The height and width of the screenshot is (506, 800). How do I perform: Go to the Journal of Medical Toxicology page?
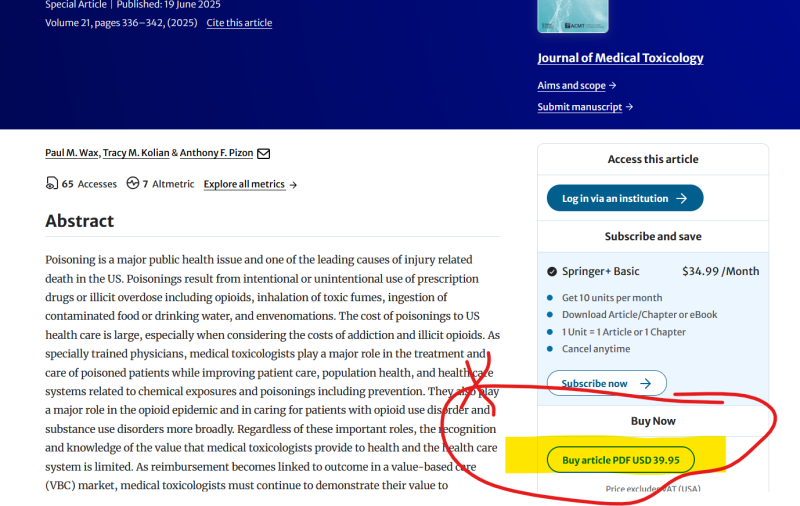point(620,58)
